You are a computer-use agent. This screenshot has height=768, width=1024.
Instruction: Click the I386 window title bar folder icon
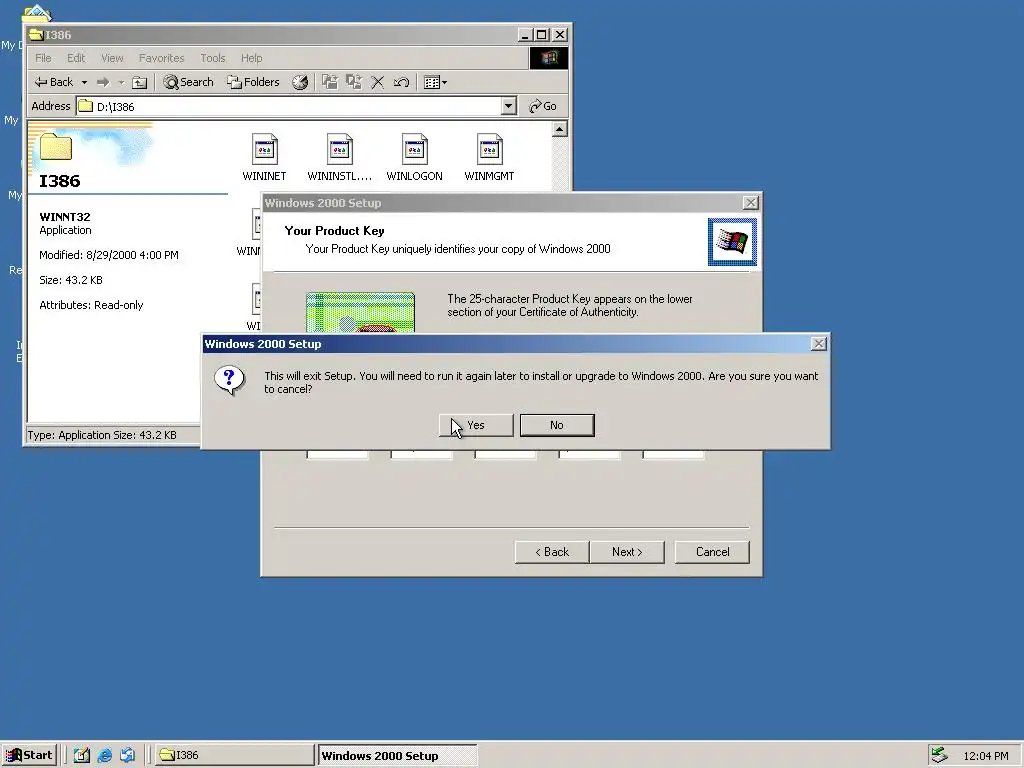point(37,35)
